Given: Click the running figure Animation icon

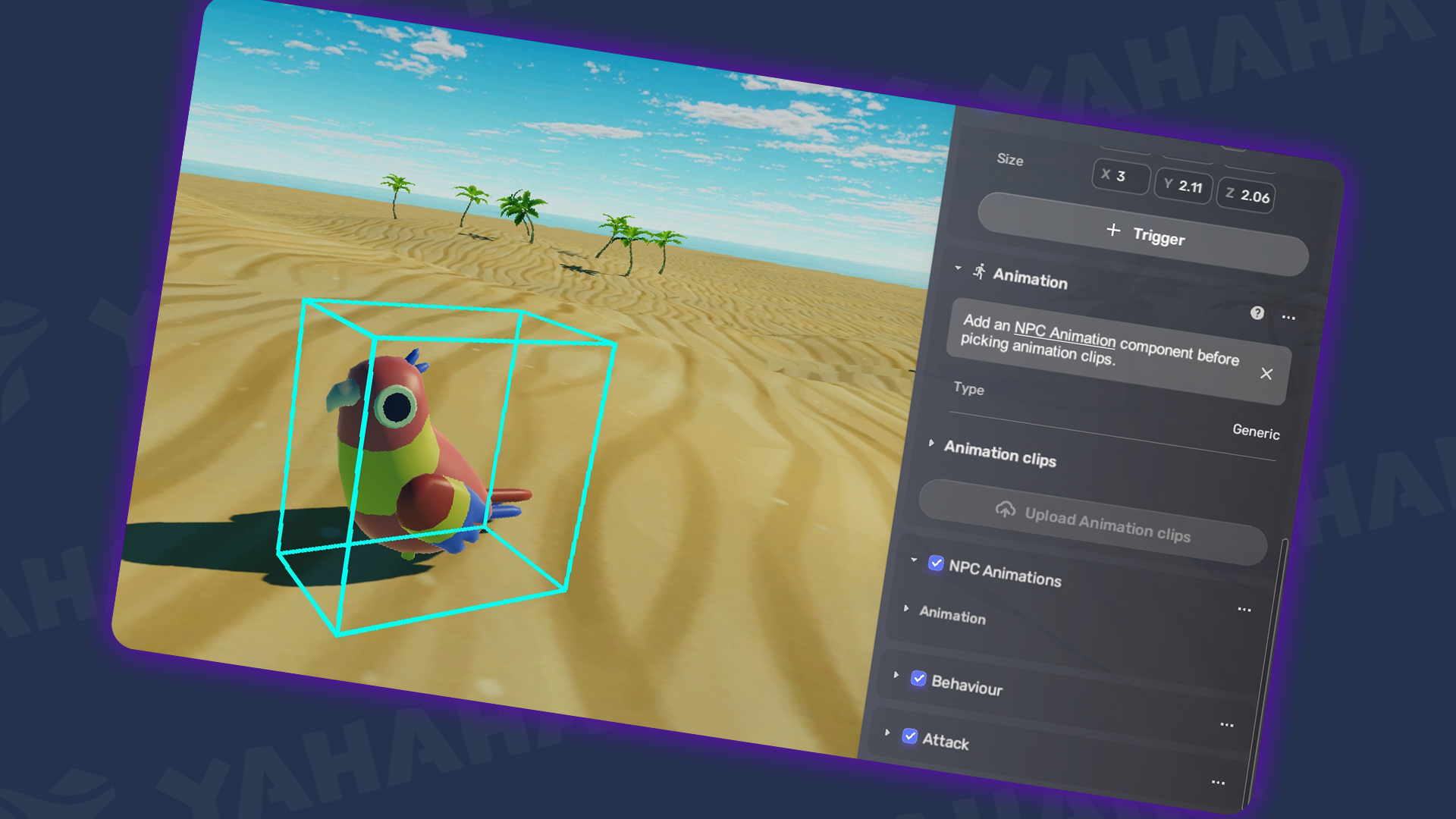Looking at the screenshot, I should point(979,271).
